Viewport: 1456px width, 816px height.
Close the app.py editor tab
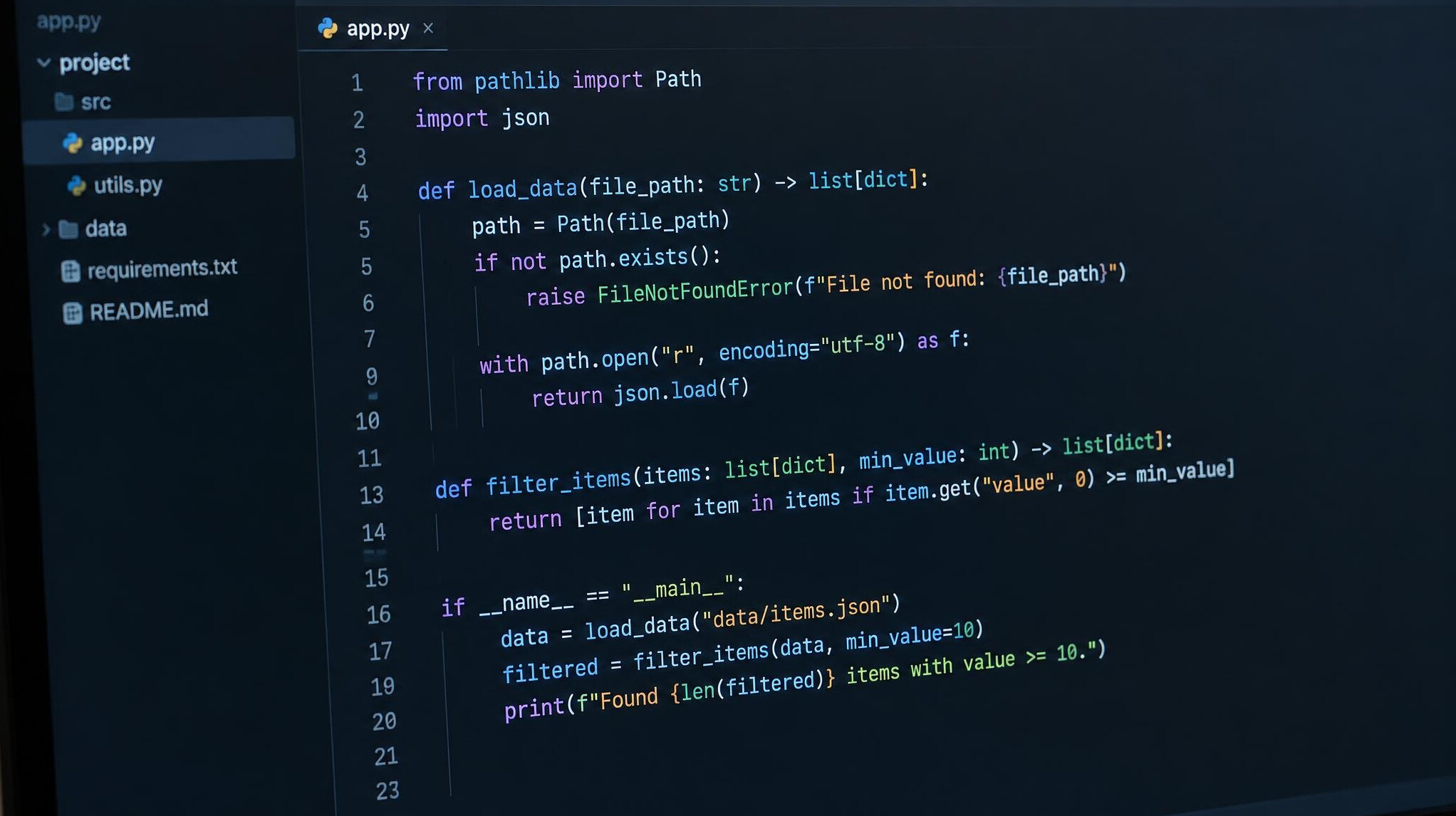[428, 28]
